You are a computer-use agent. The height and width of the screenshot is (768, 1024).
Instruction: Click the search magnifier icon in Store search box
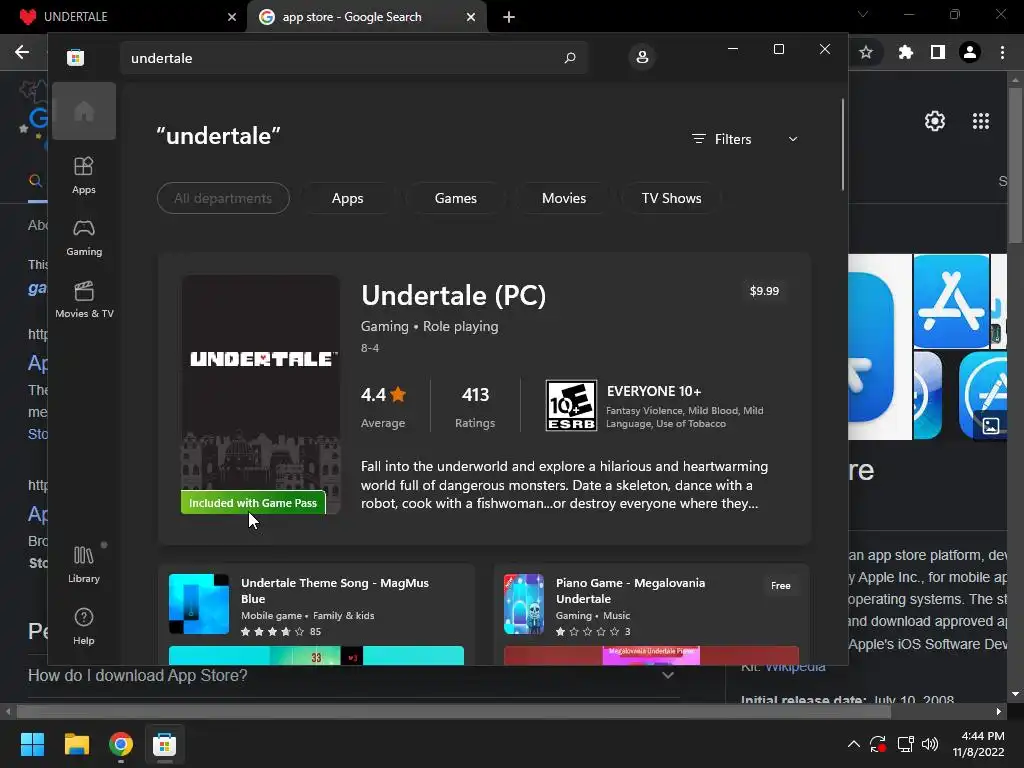[570, 57]
